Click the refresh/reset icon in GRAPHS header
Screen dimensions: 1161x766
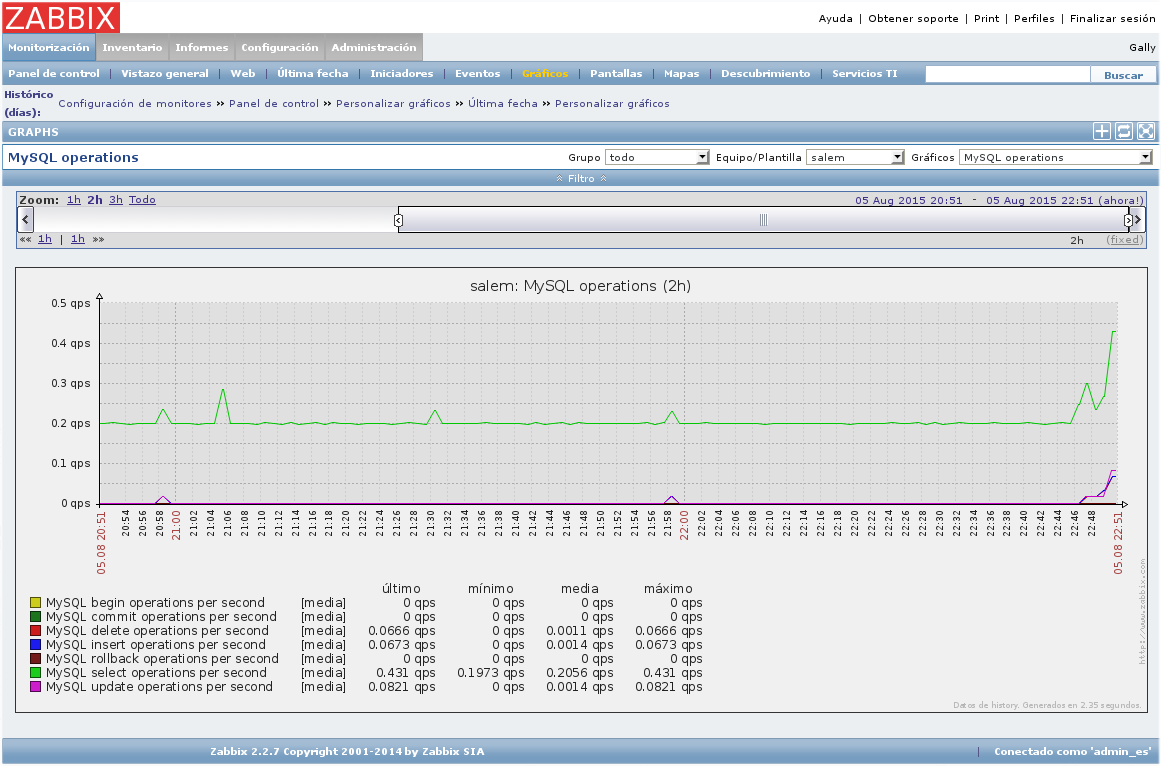tap(1124, 132)
